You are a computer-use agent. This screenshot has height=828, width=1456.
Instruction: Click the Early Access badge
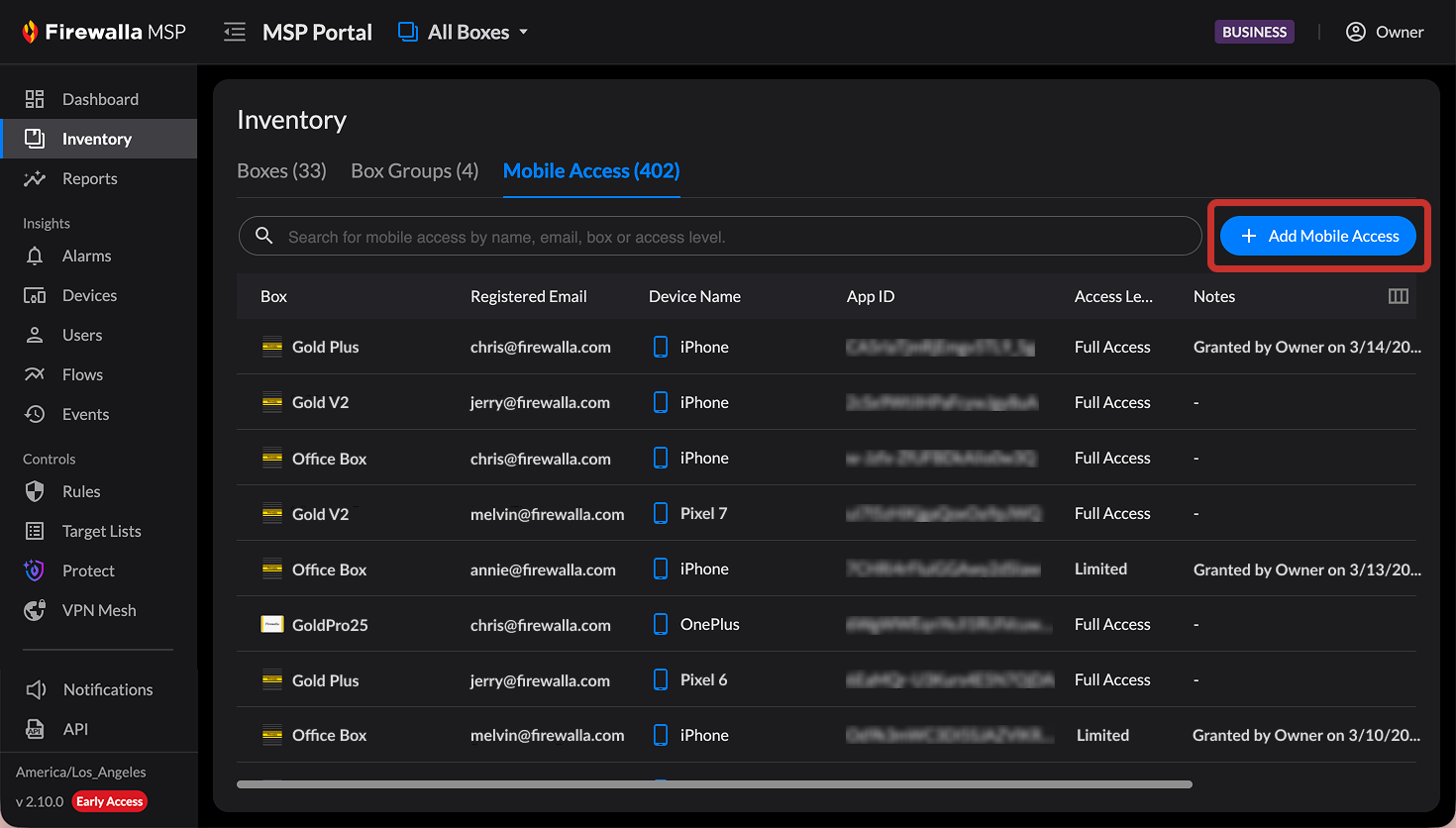[x=110, y=801]
